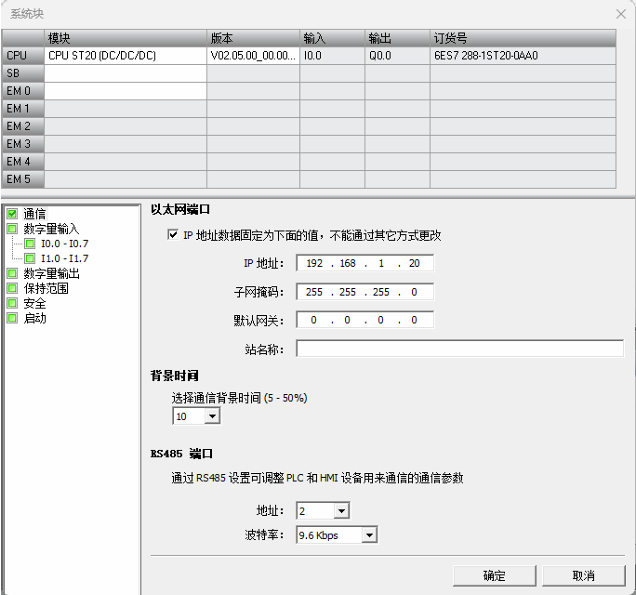Toggle the fixed IP address data checkbox
This screenshot has height=595, width=636.
tap(173, 234)
